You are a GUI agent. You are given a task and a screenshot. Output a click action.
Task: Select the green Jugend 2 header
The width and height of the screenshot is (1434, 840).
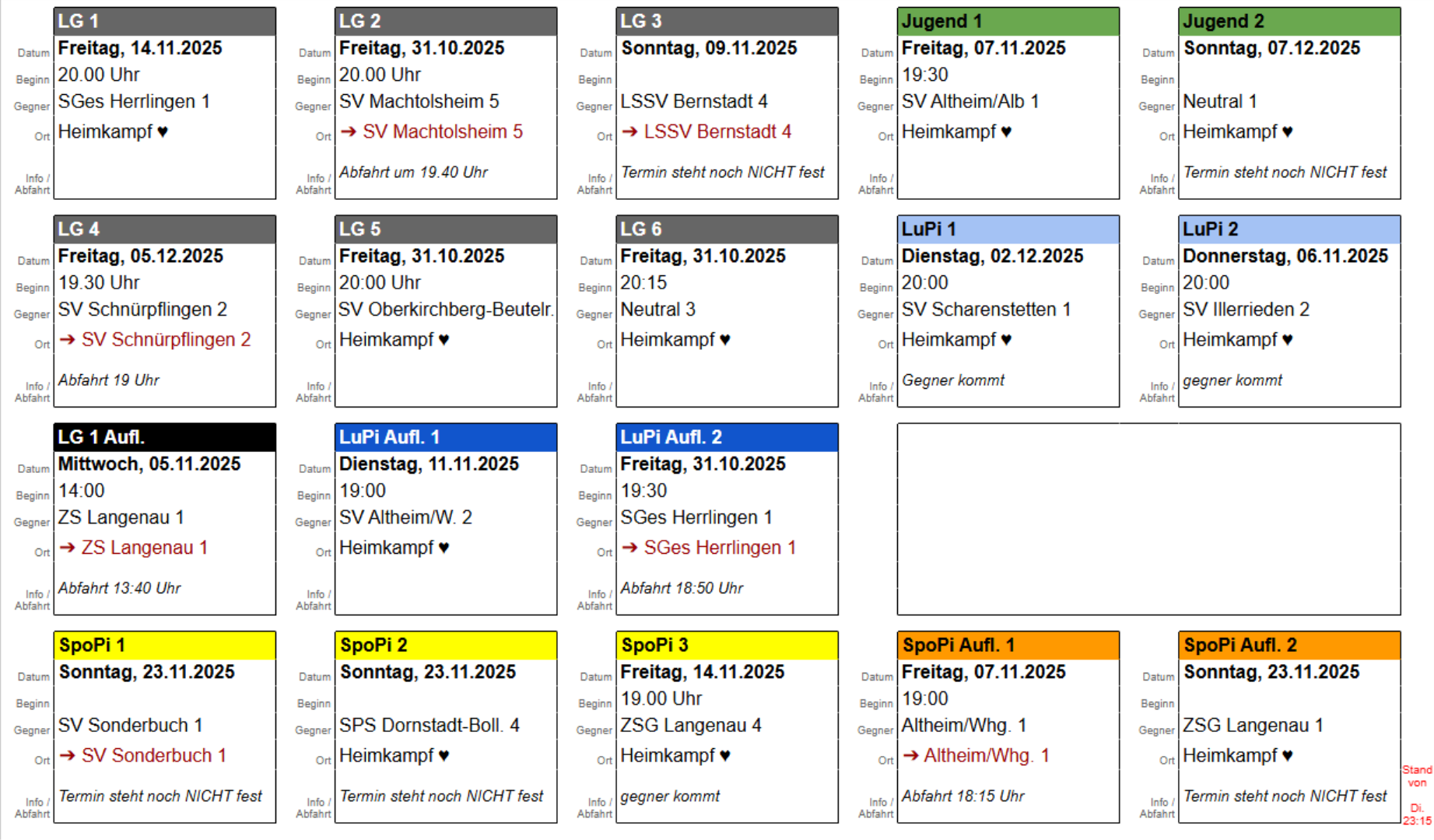click(x=1288, y=21)
